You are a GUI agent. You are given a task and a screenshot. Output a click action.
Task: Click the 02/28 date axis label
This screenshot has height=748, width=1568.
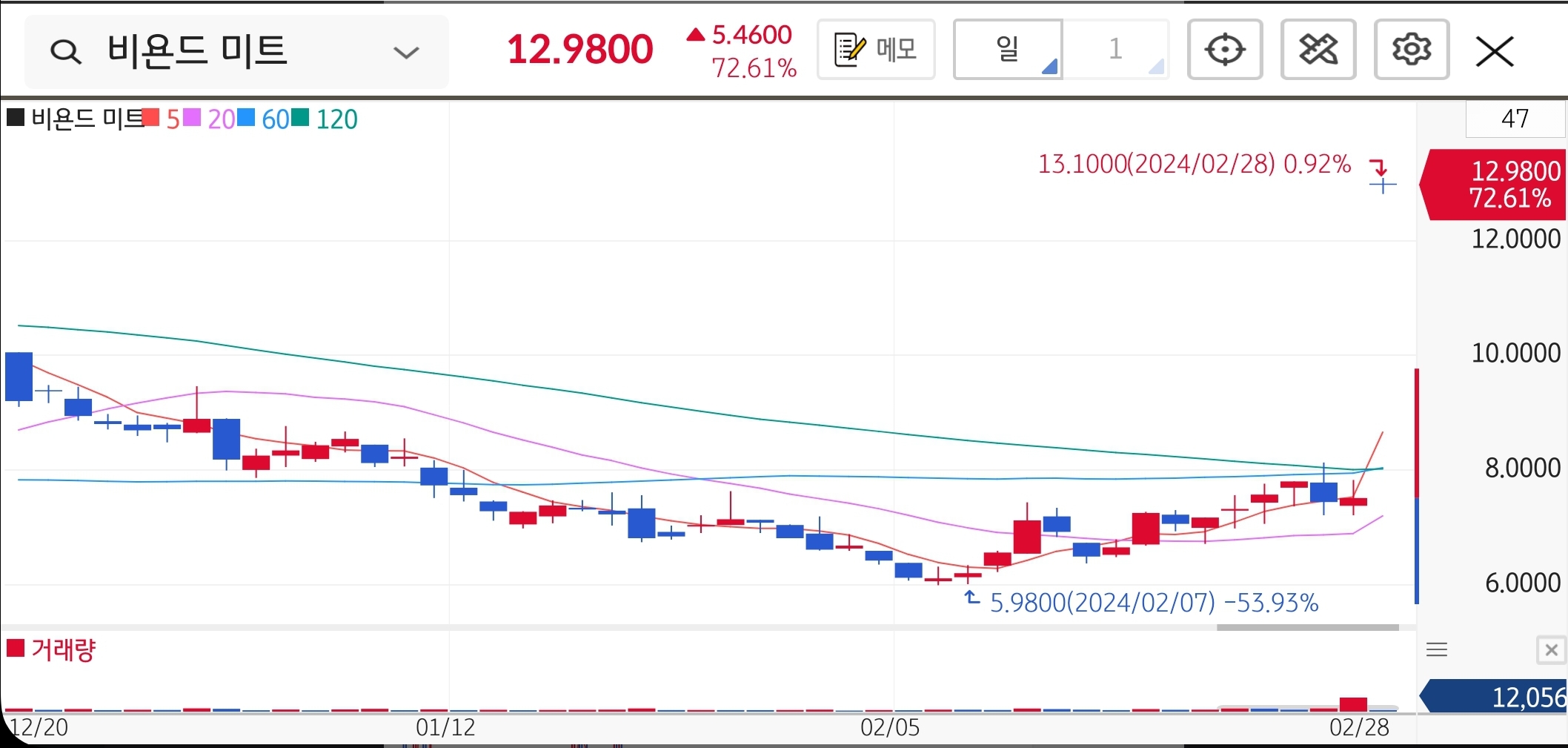tap(1359, 727)
